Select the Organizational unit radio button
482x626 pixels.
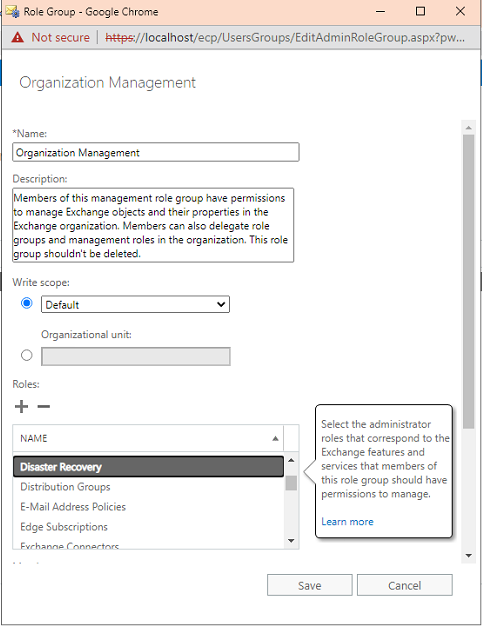tap(27, 355)
